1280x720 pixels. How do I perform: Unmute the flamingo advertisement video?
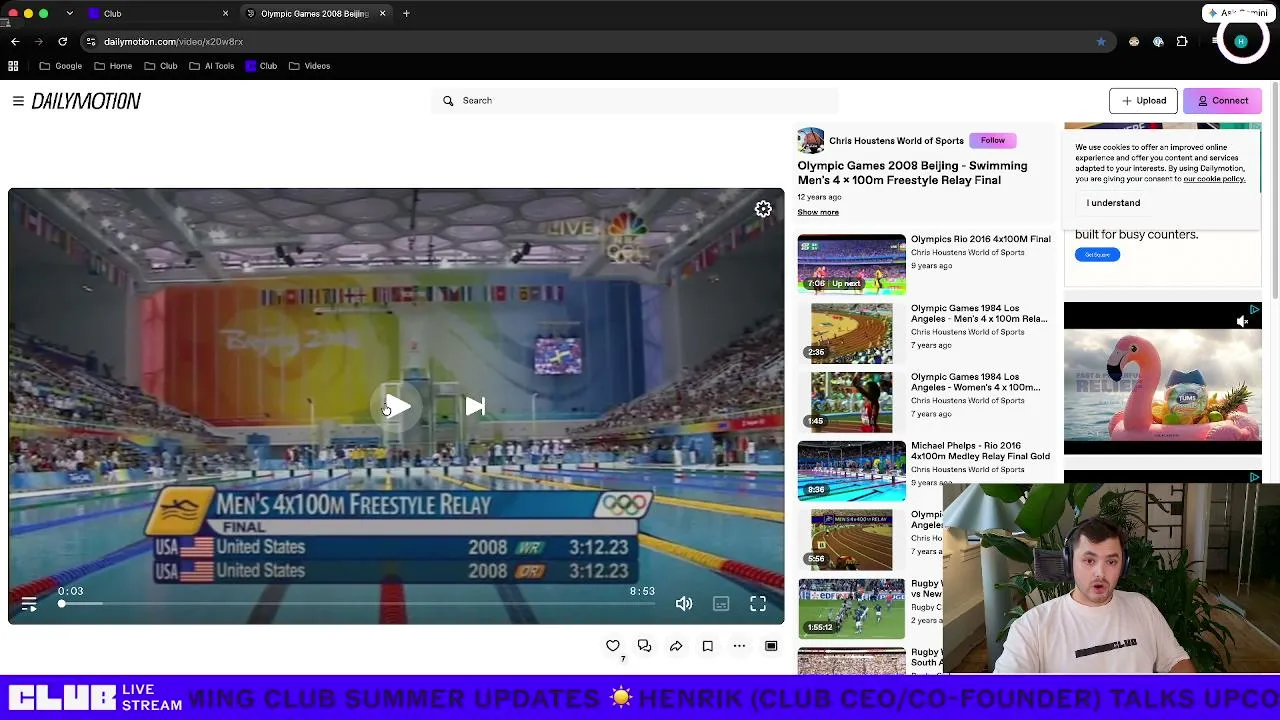[1242, 321]
